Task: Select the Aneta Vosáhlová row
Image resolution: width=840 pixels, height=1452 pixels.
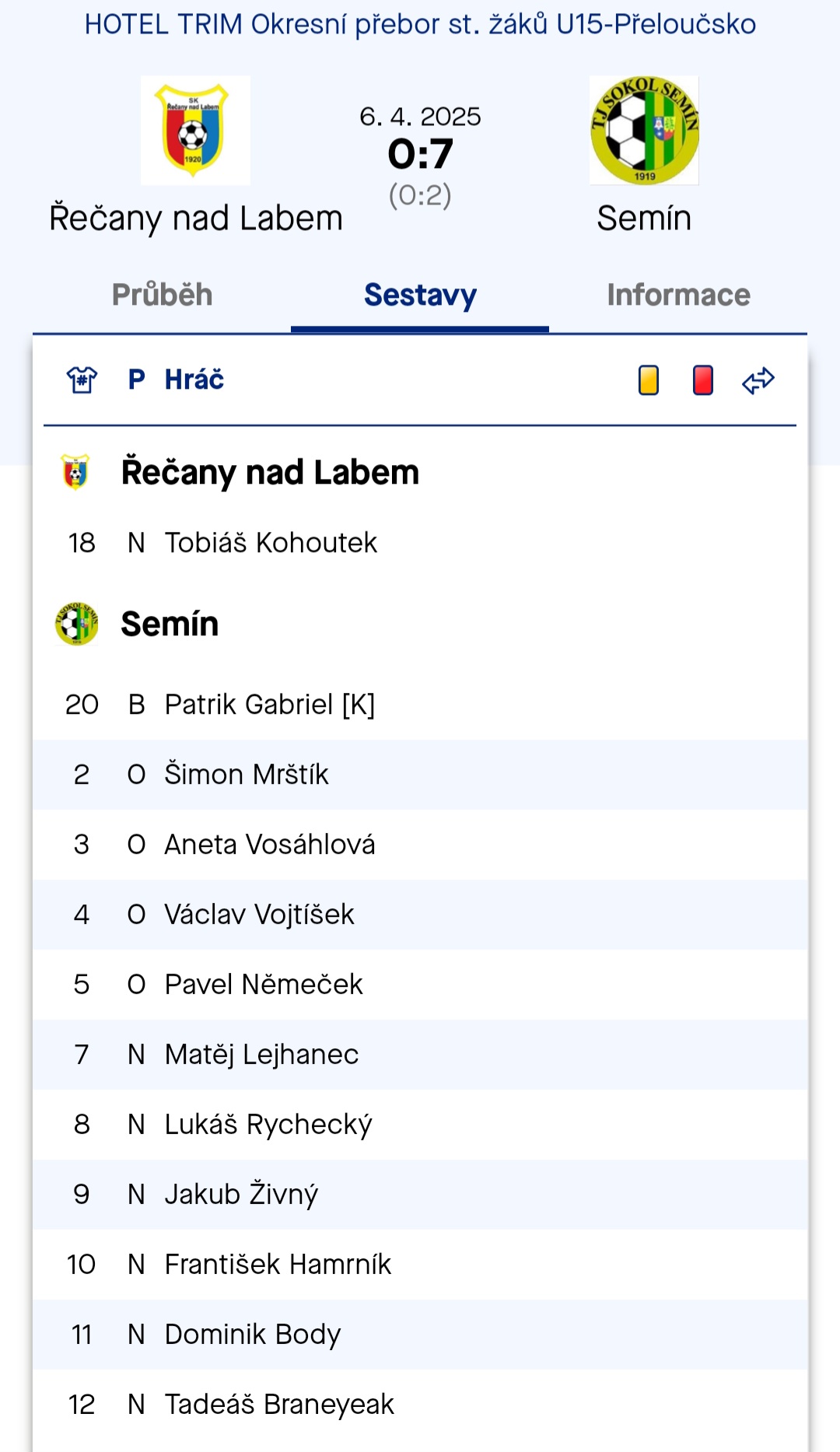Action: [x=420, y=845]
